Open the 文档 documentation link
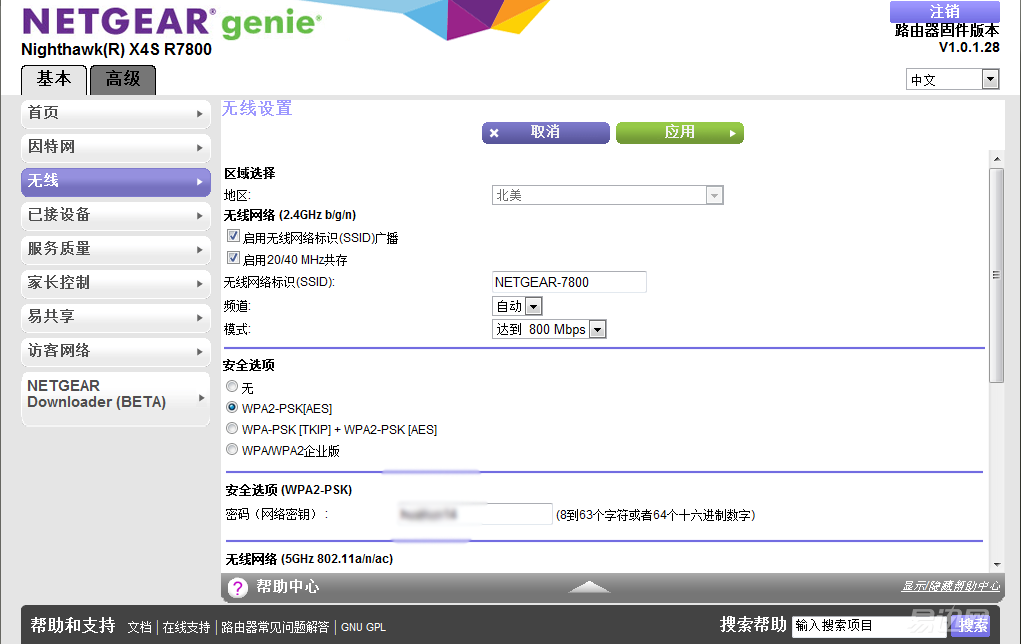This screenshot has width=1021, height=644. click(139, 627)
